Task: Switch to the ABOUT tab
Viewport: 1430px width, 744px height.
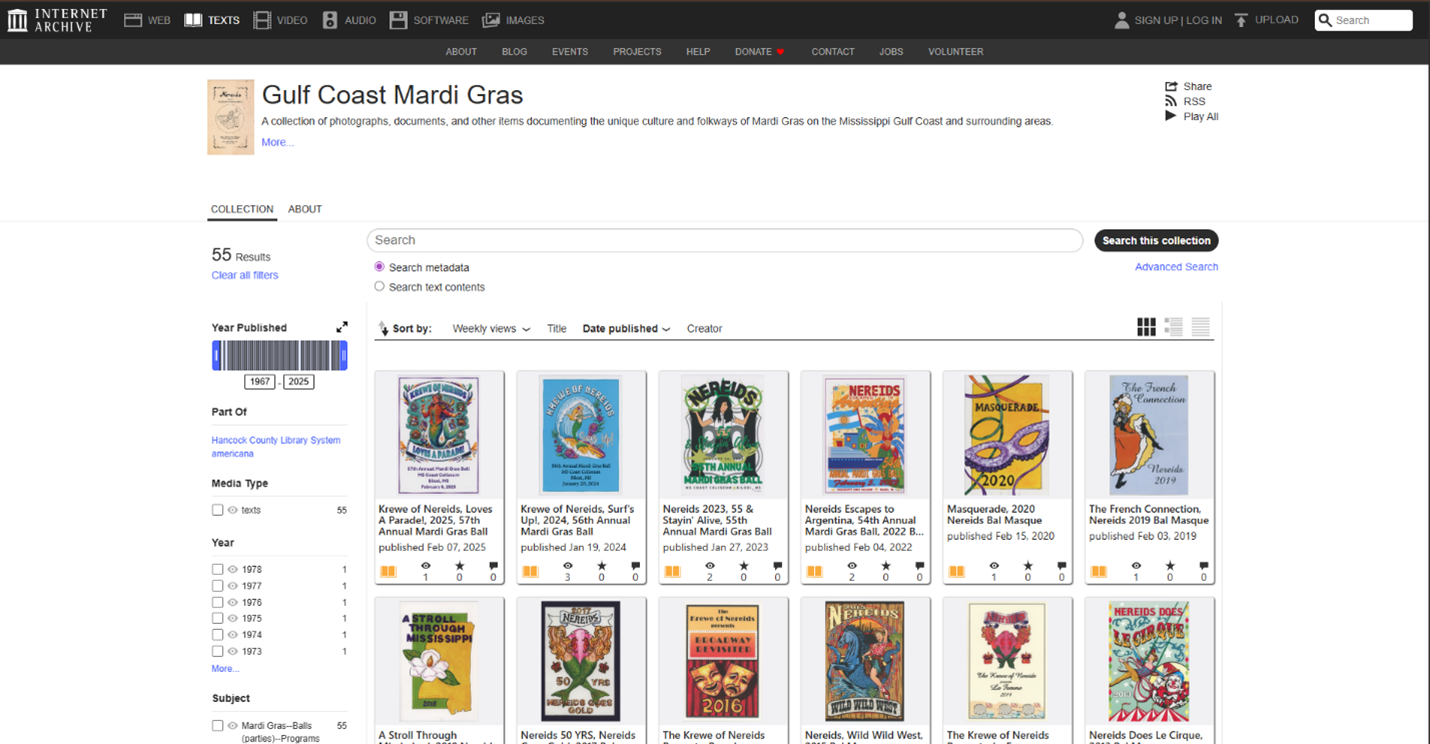Action: (304, 209)
